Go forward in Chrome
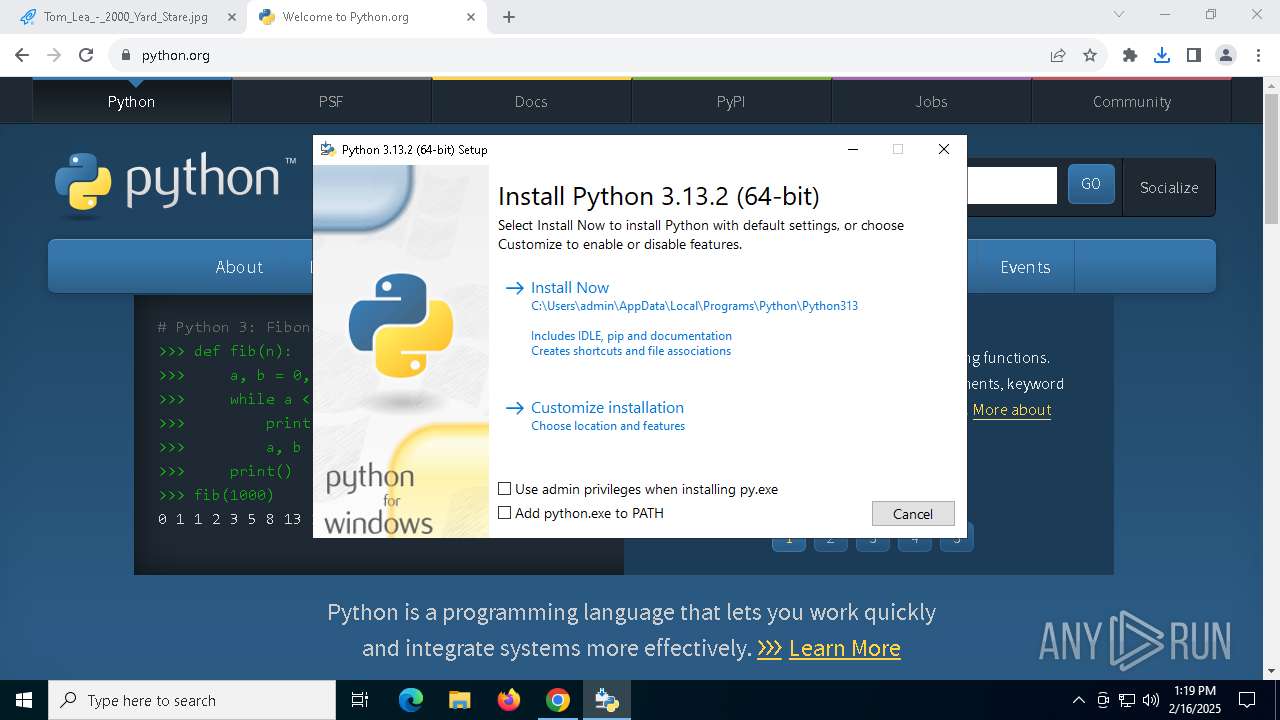 (x=54, y=55)
